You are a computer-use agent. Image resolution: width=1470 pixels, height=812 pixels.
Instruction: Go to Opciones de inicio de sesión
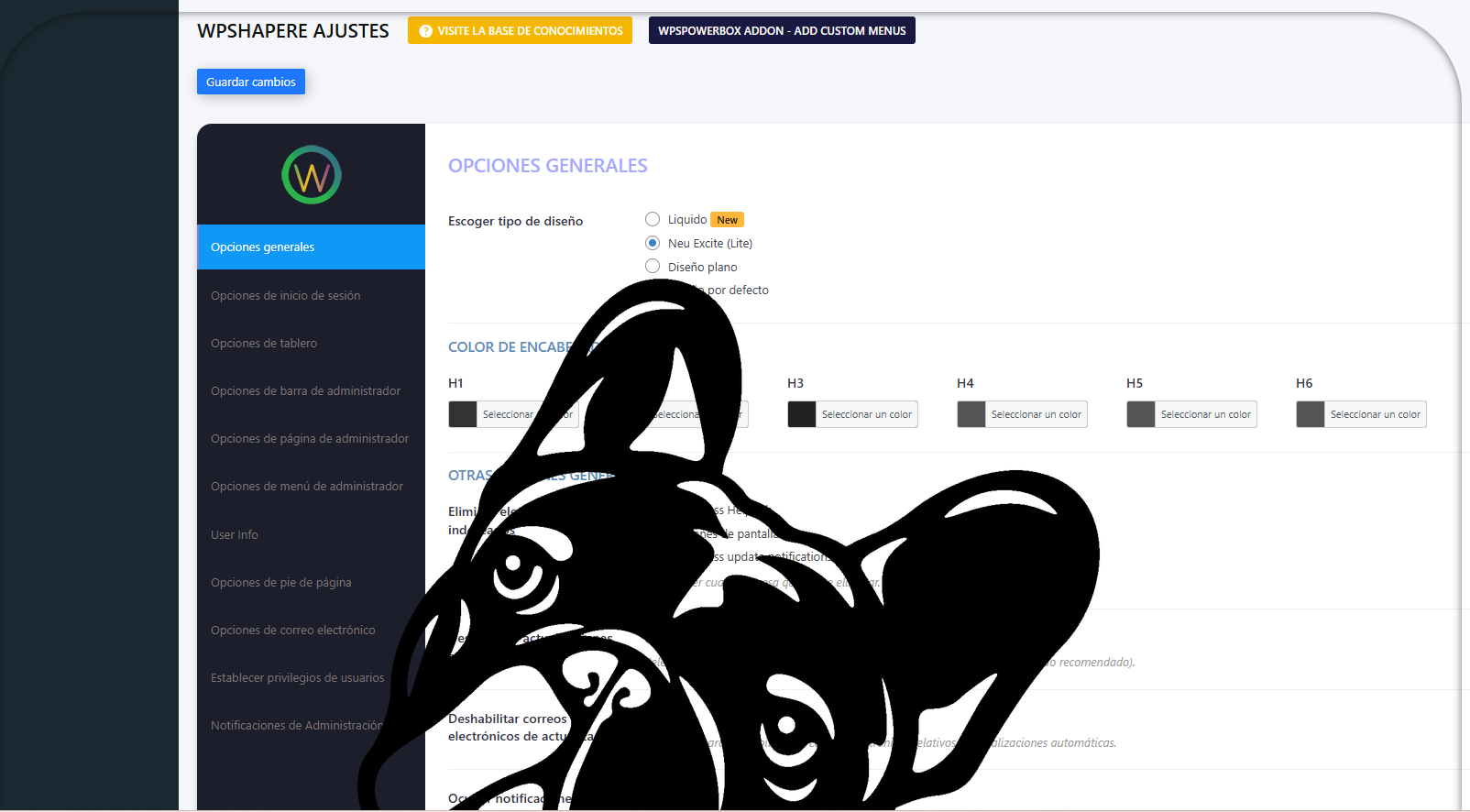click(x=285, y=296)
